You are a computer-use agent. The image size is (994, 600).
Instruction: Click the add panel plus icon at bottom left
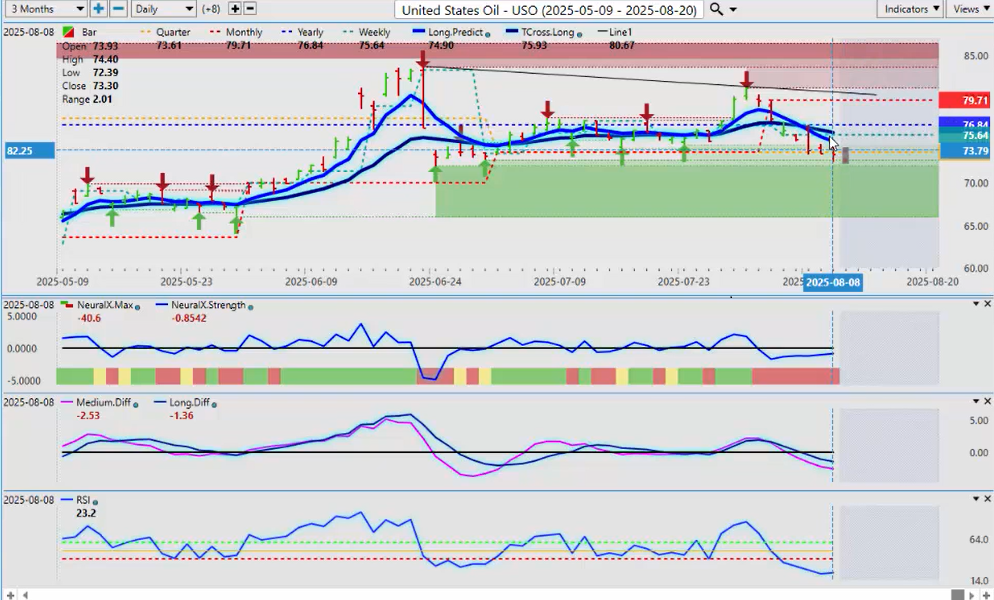9,594
